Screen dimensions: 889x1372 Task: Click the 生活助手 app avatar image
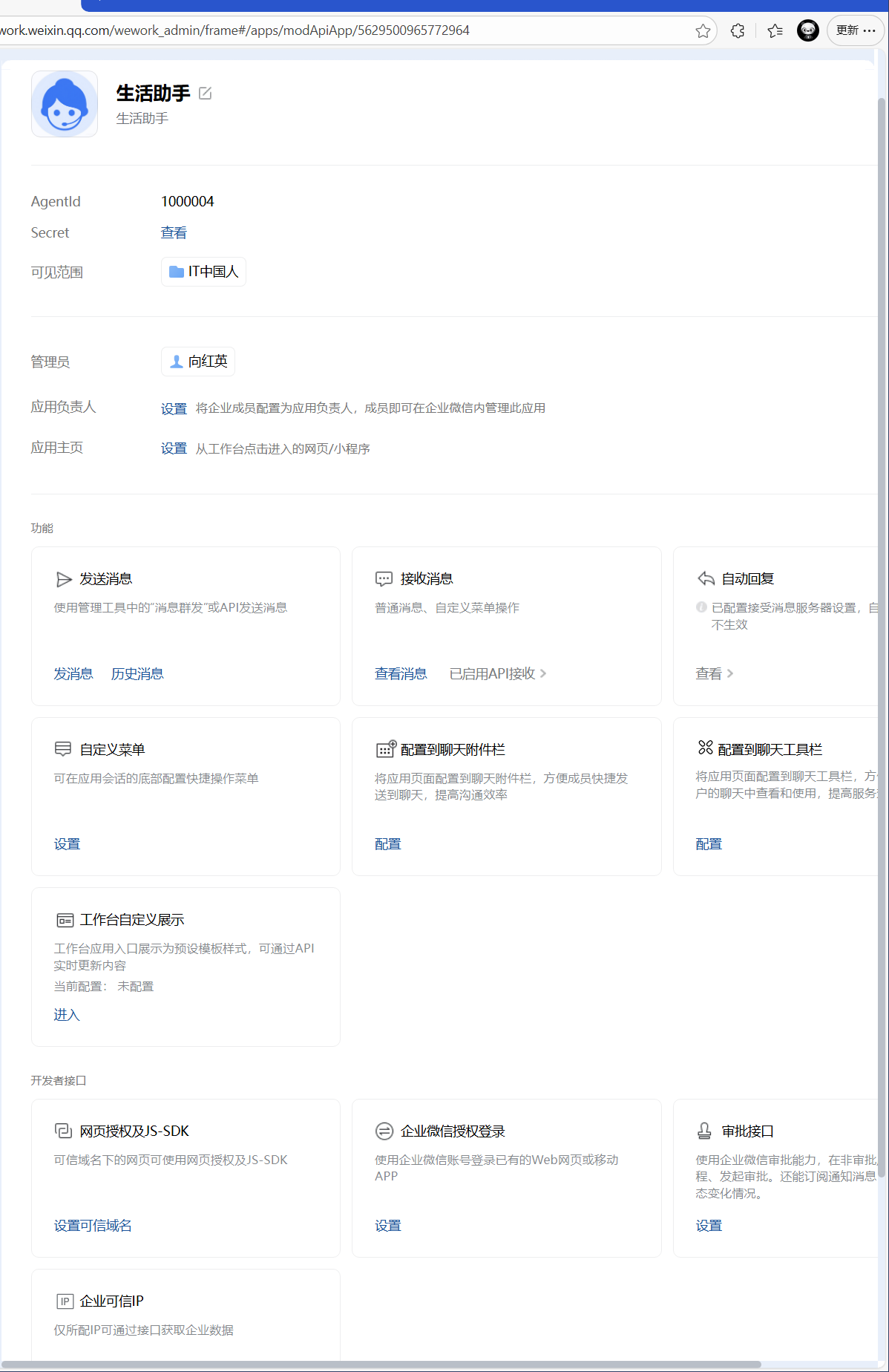click(65, 104)
